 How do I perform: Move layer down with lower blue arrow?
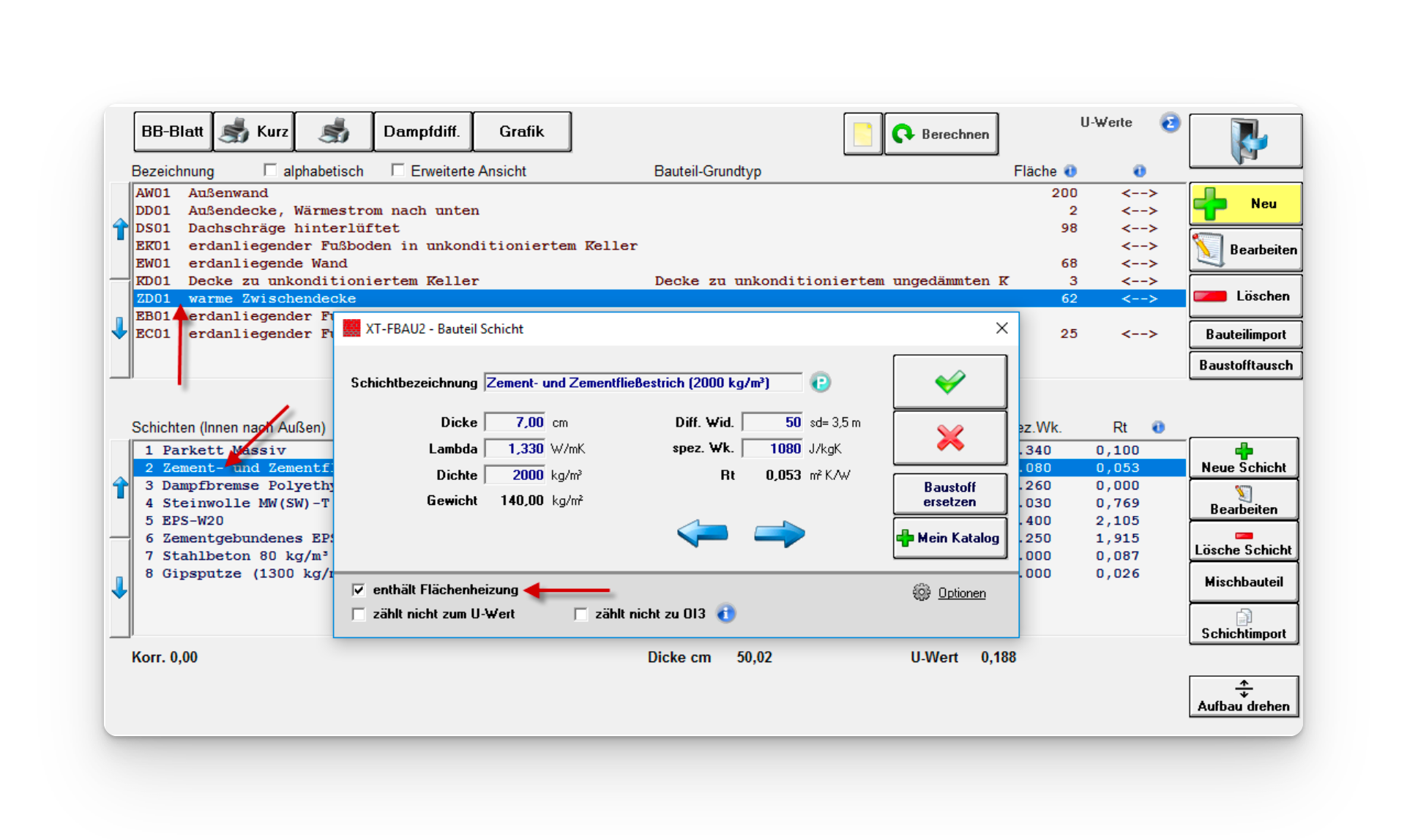[x=120, y=587]
